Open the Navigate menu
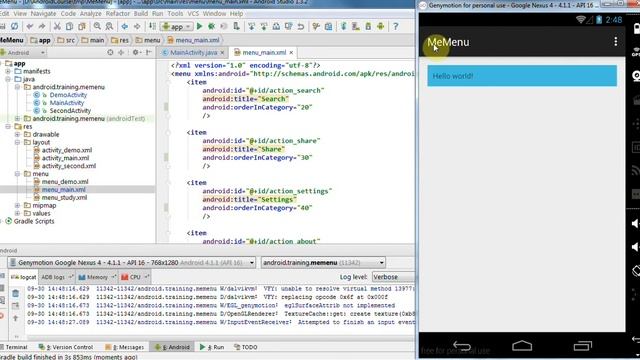The height and width of the screenshot is (360, 640). tap(43, 13)
